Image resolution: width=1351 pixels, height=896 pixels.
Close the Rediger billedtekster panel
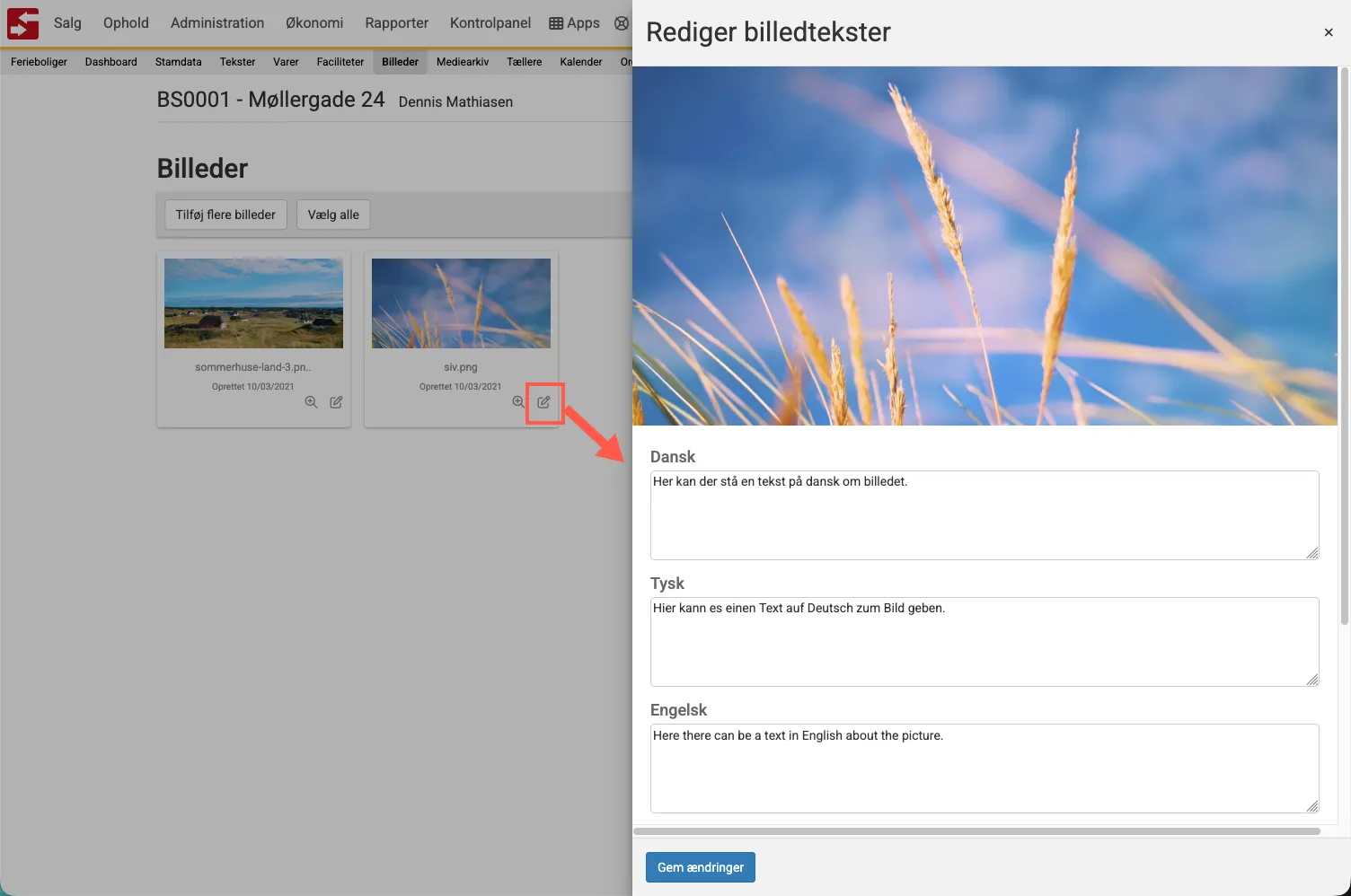point(1328,32)
